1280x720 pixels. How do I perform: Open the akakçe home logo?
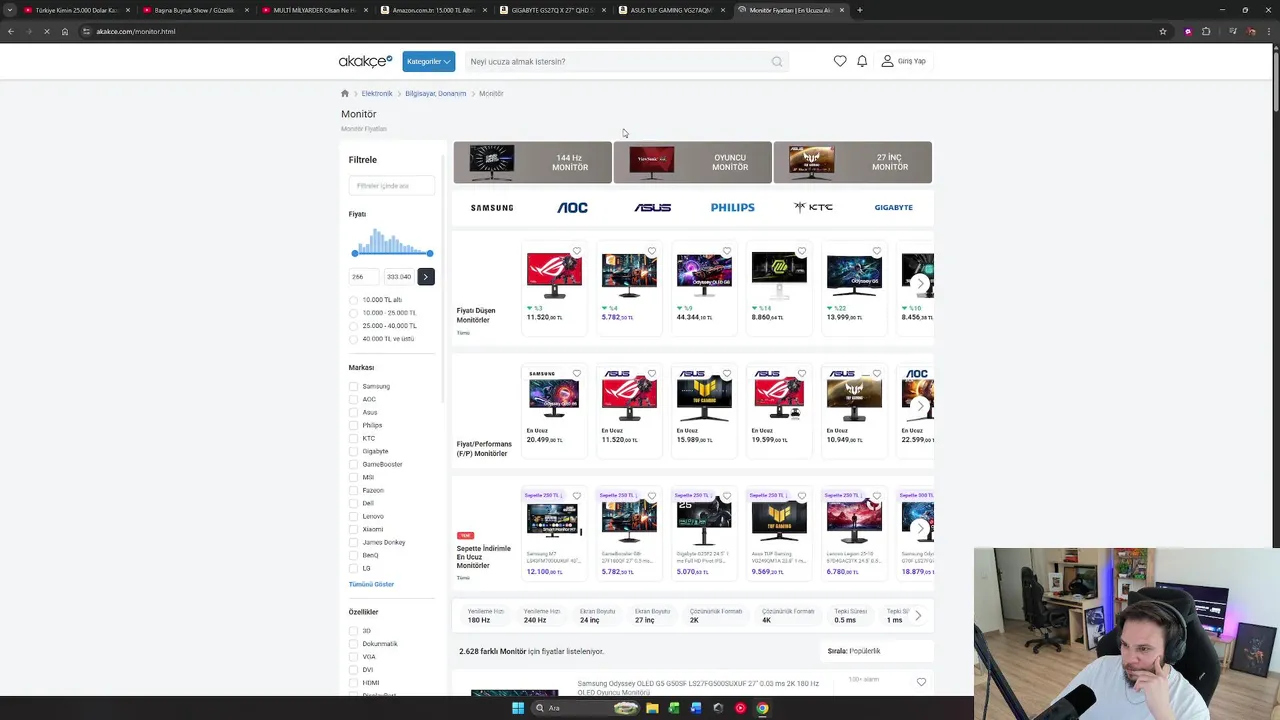(x=365, y=61)
